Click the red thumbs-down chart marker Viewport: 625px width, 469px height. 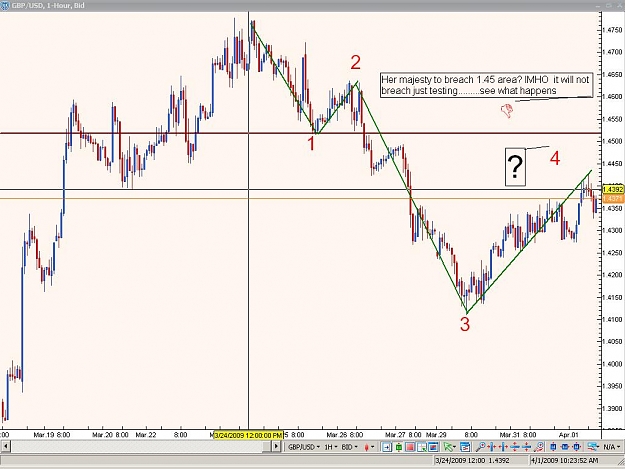click(507, 110)
